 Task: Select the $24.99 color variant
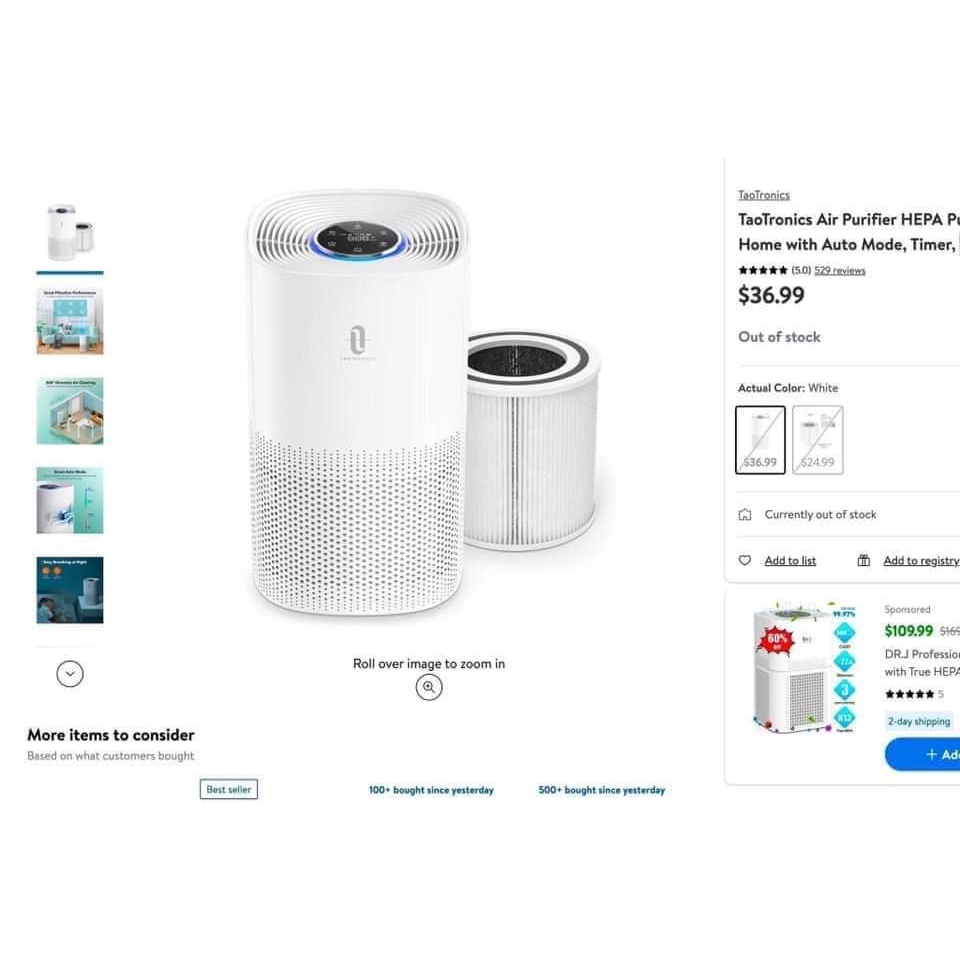pyautogui.click(x=818, y=440)
